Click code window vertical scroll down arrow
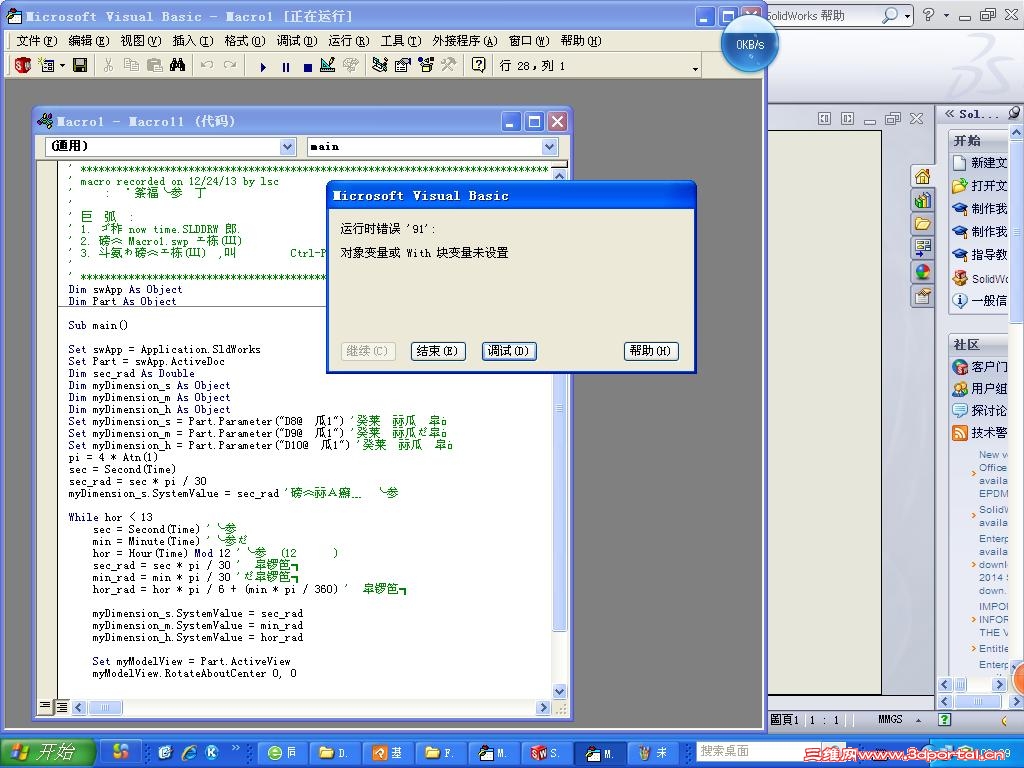This screenshot has width=1024, height=768. [560, 691]
